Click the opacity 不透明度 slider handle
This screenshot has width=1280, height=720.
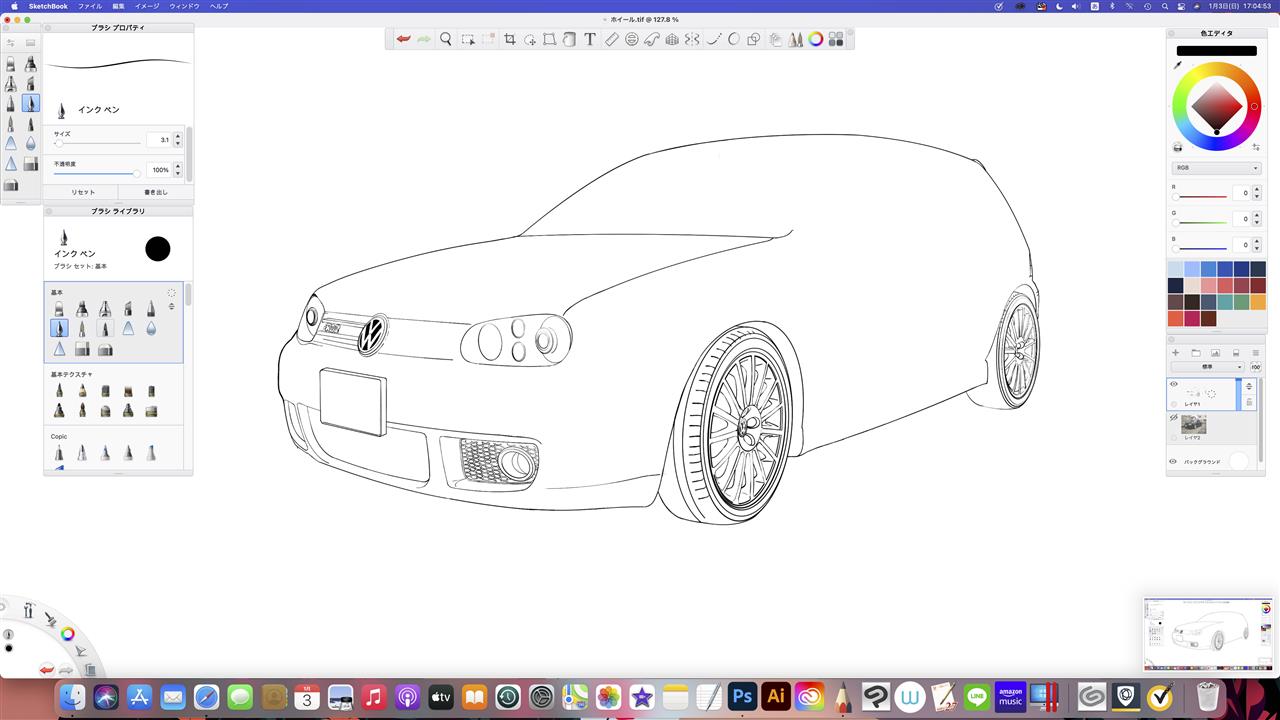pyautogui.click(x=137, y=173)
